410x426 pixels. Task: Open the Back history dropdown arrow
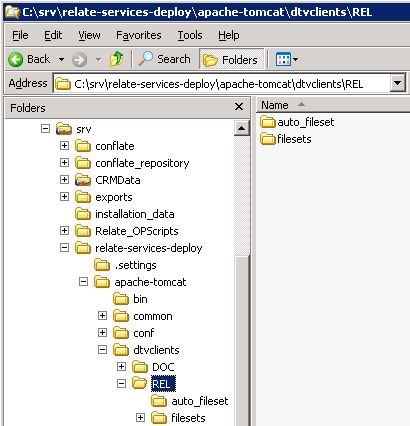(x=61, y=60)
